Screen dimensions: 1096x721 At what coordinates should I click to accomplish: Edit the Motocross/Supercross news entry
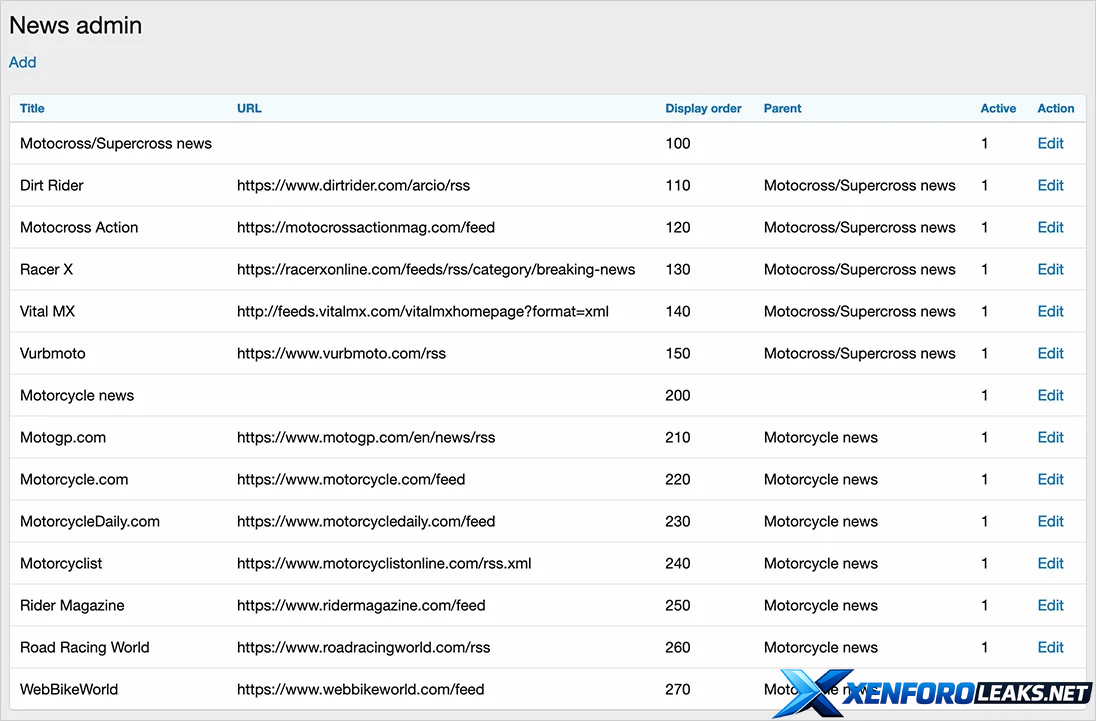(1050, 143)
